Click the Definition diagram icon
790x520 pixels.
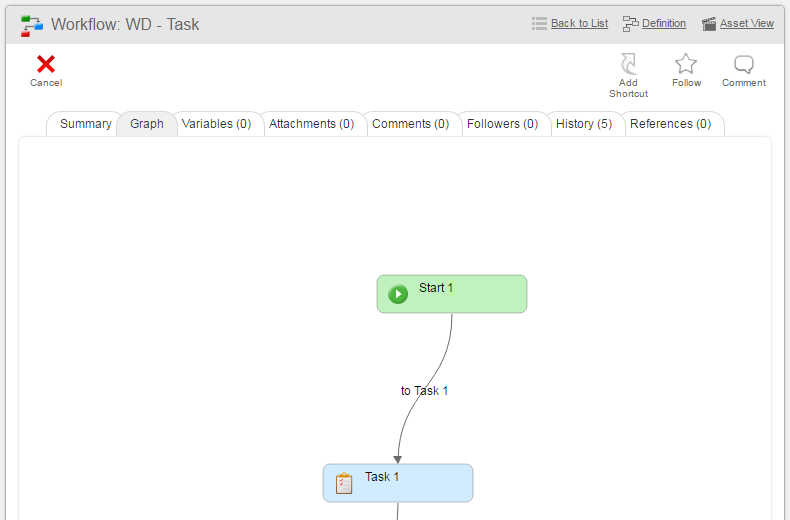[630, 24]
